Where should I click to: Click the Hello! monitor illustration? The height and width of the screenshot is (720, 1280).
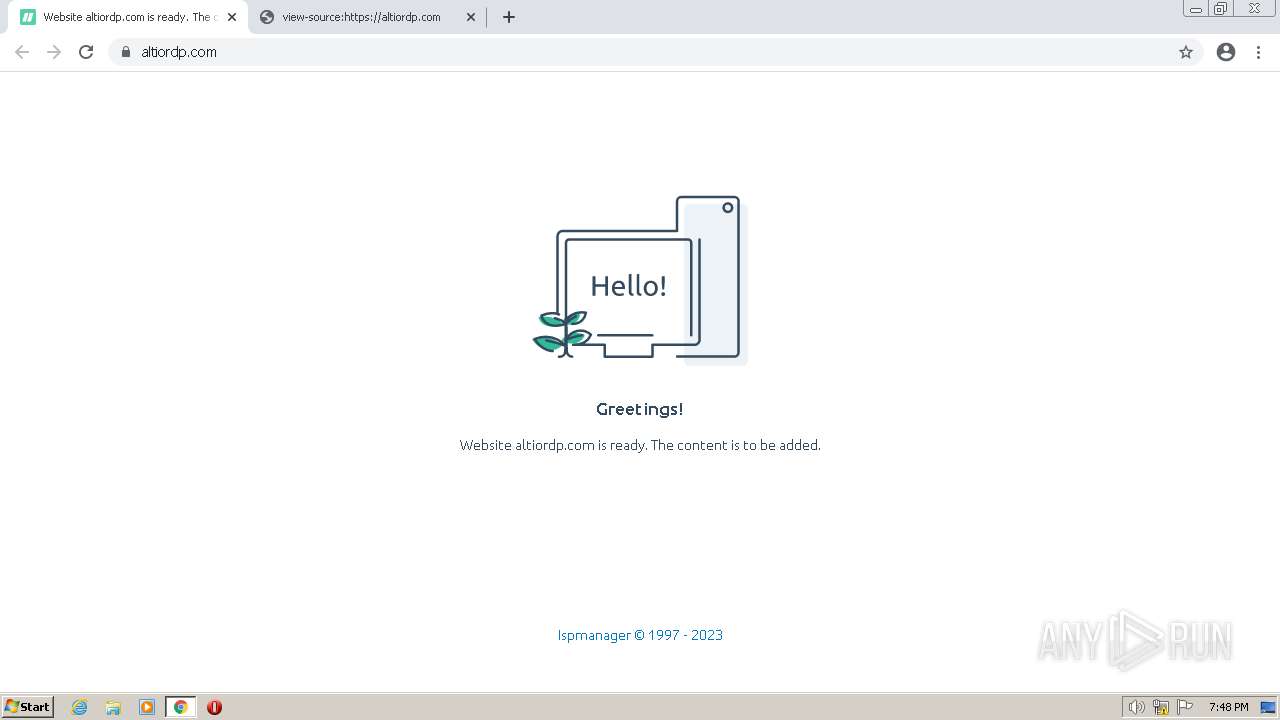click(x=640, y=280)
